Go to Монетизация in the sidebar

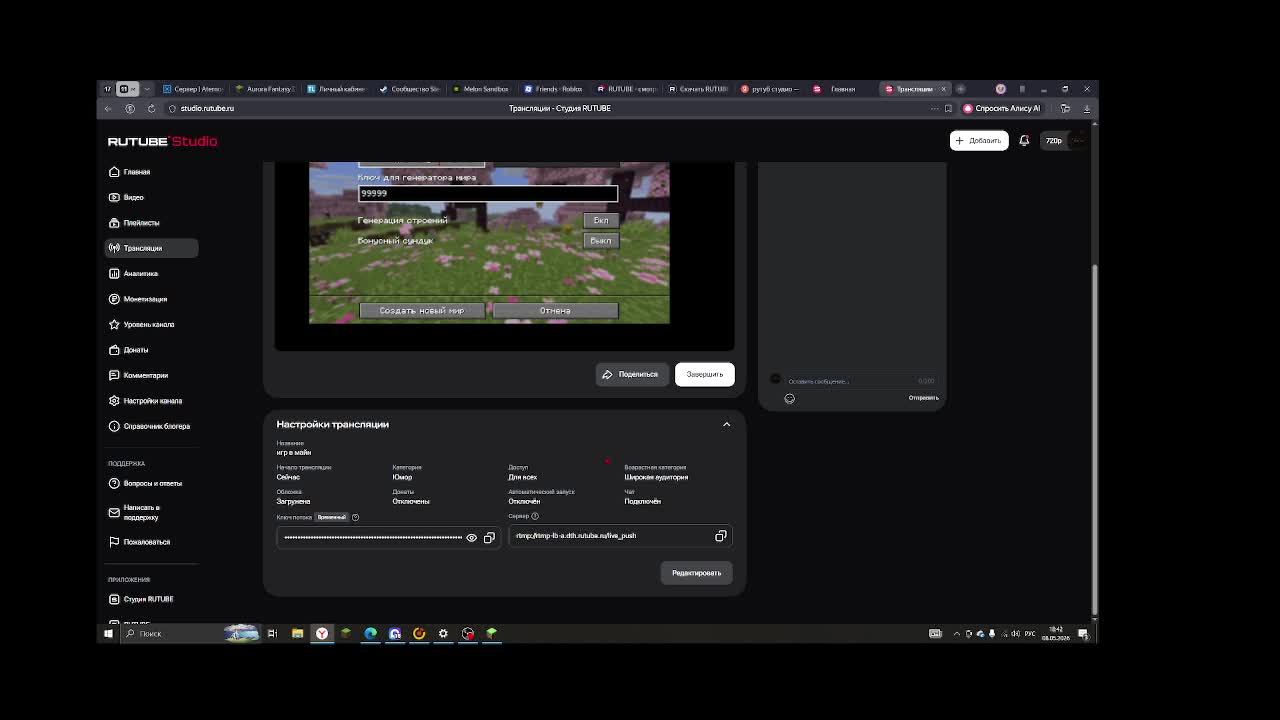tap(145, 299)
